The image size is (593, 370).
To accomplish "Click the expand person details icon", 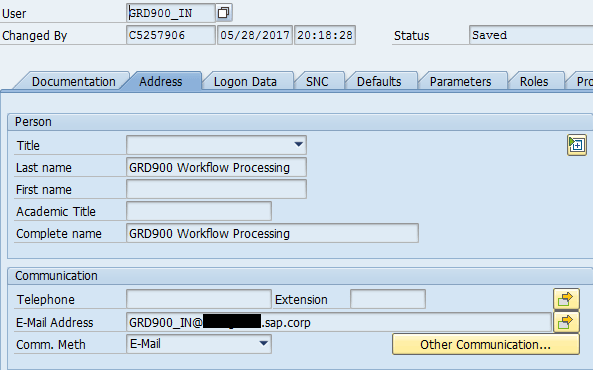I will point(576,145).
